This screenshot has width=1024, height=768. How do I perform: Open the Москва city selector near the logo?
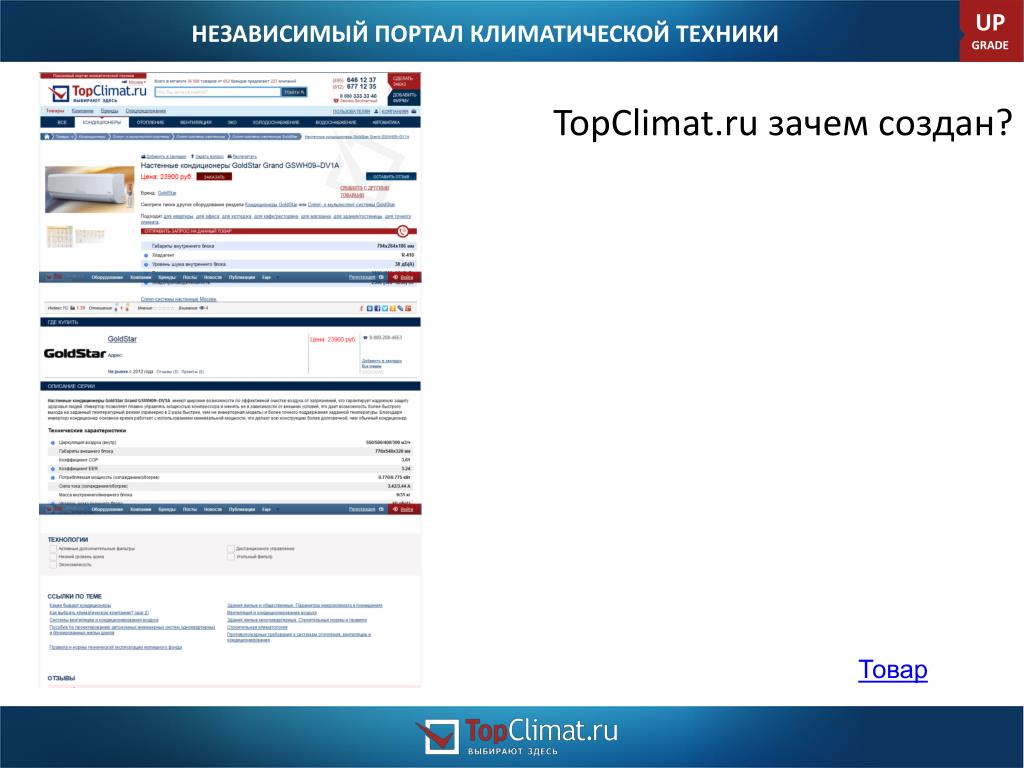(x=136, y=82)
